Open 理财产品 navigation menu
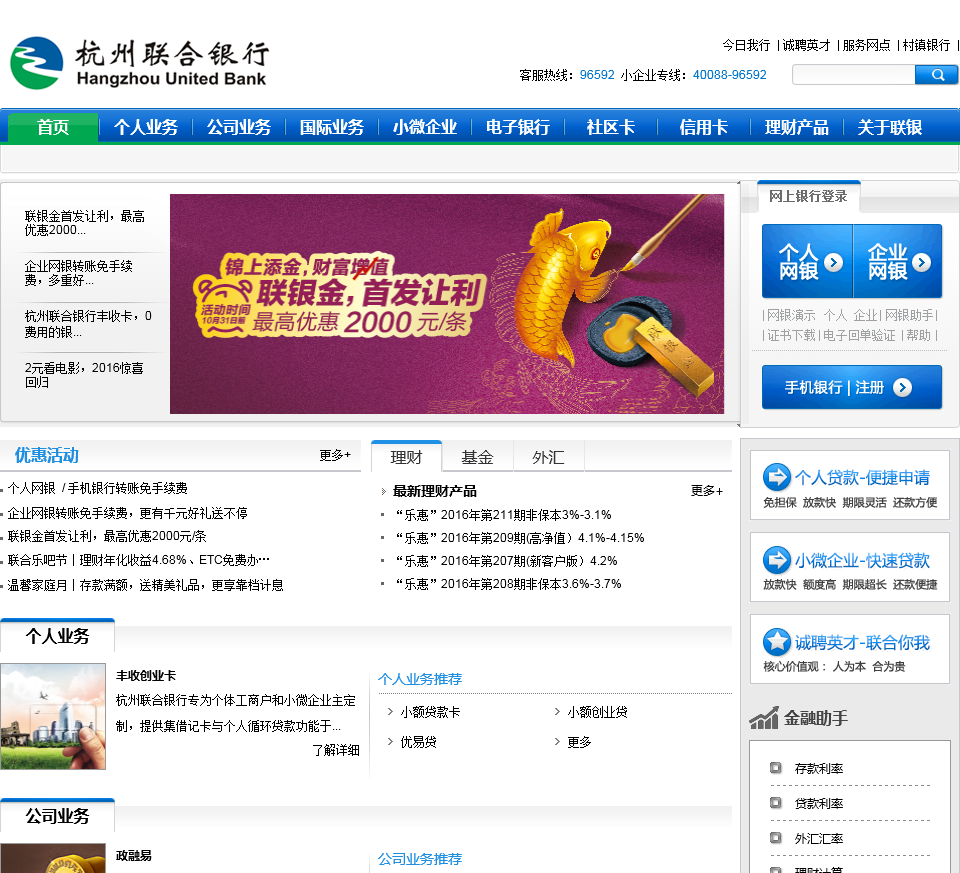Image resolution: width=960 pixels, height=873 pixels. [797, 127]
